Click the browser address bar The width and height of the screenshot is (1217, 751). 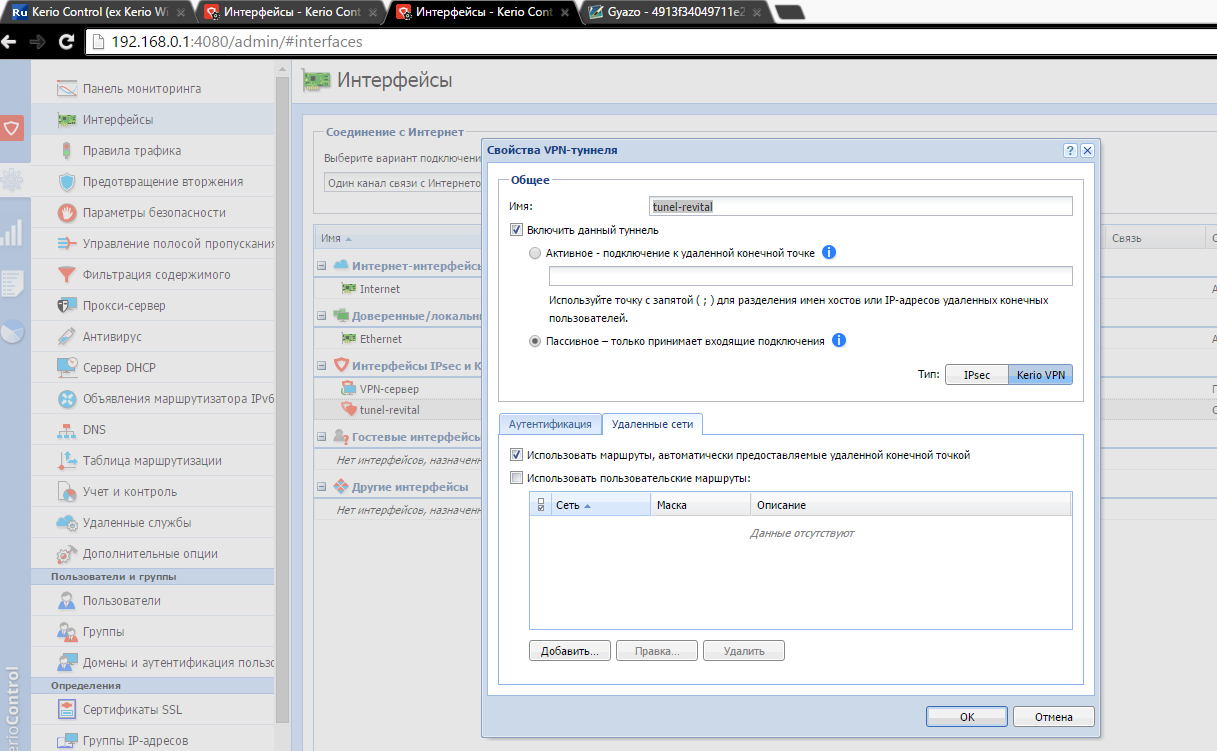click(x=650, y=42)
